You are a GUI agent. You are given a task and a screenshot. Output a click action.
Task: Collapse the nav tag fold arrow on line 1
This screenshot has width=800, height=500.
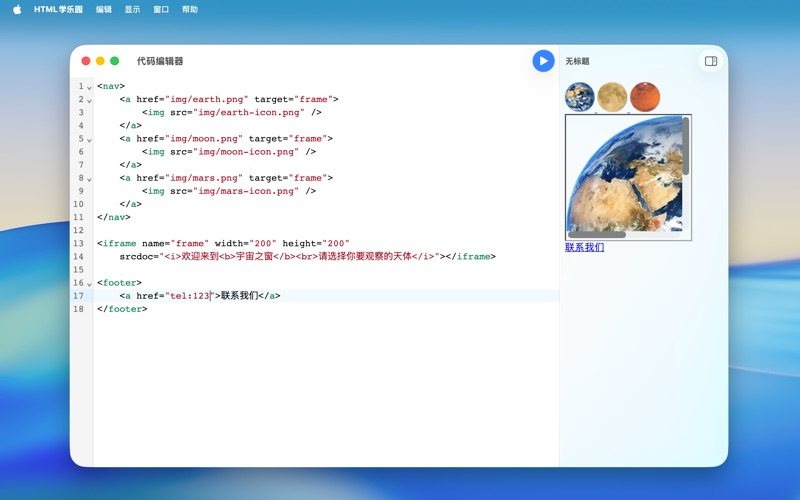click(89, 87)
